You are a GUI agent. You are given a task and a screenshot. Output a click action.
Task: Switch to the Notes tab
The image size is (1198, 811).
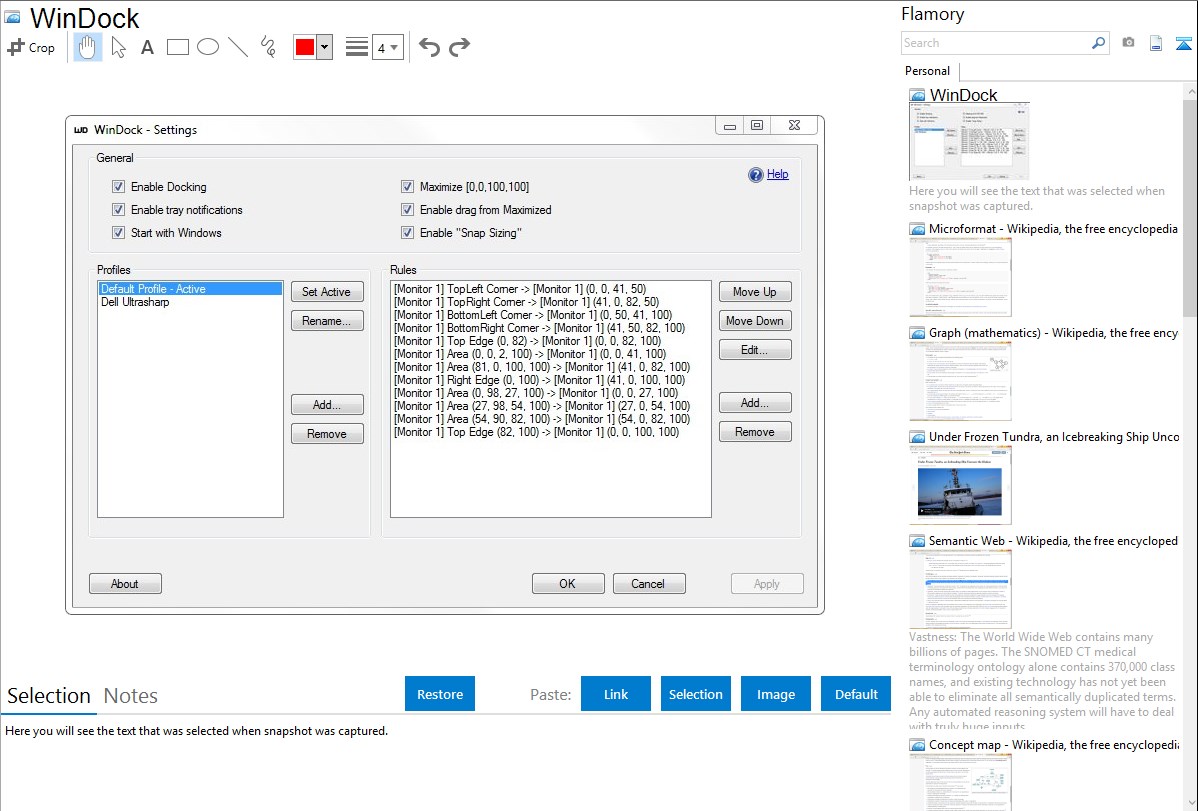pos(131,696)
